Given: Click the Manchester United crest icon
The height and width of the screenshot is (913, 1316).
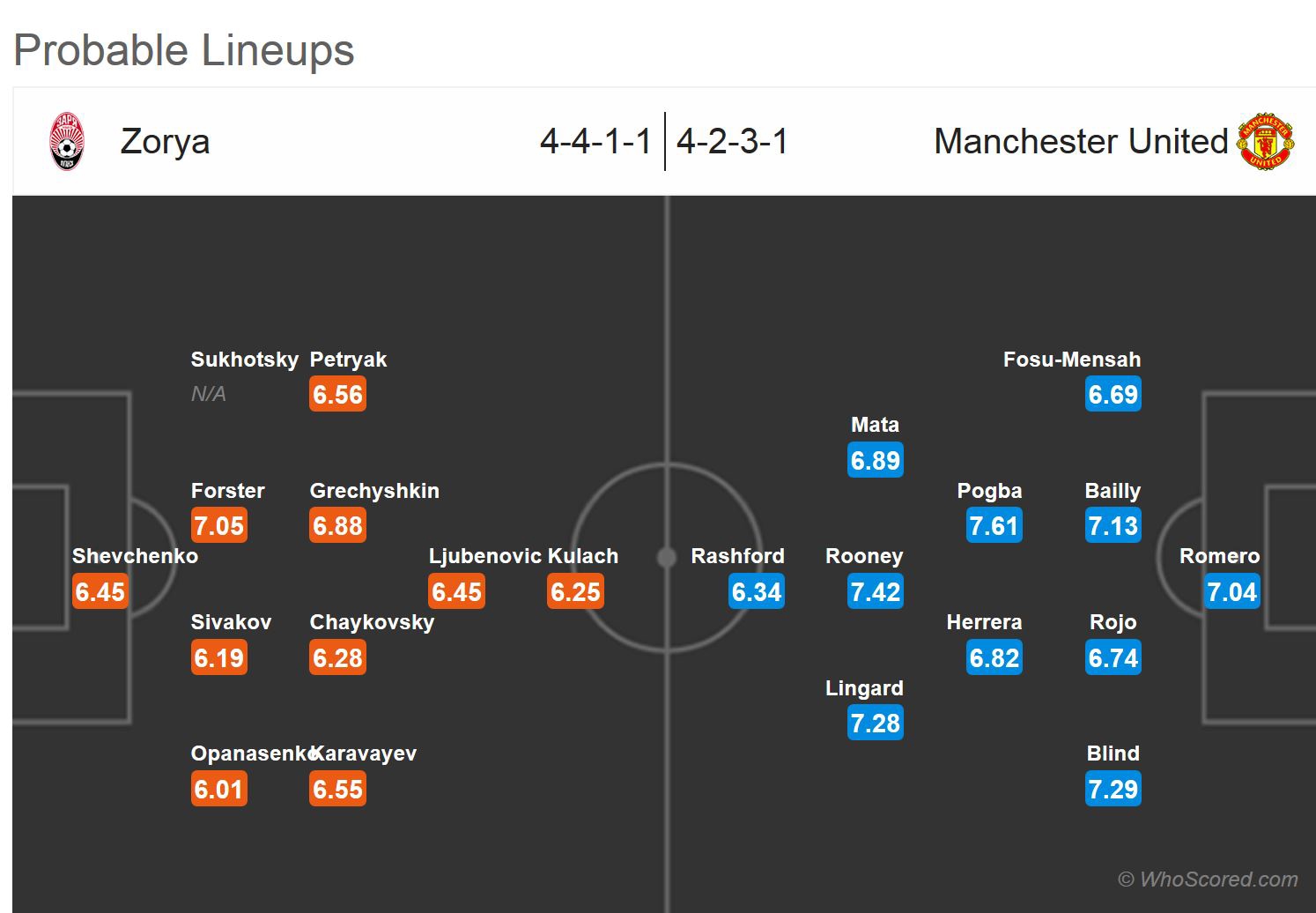Looking at the screenshot, I should (1265, 141).
